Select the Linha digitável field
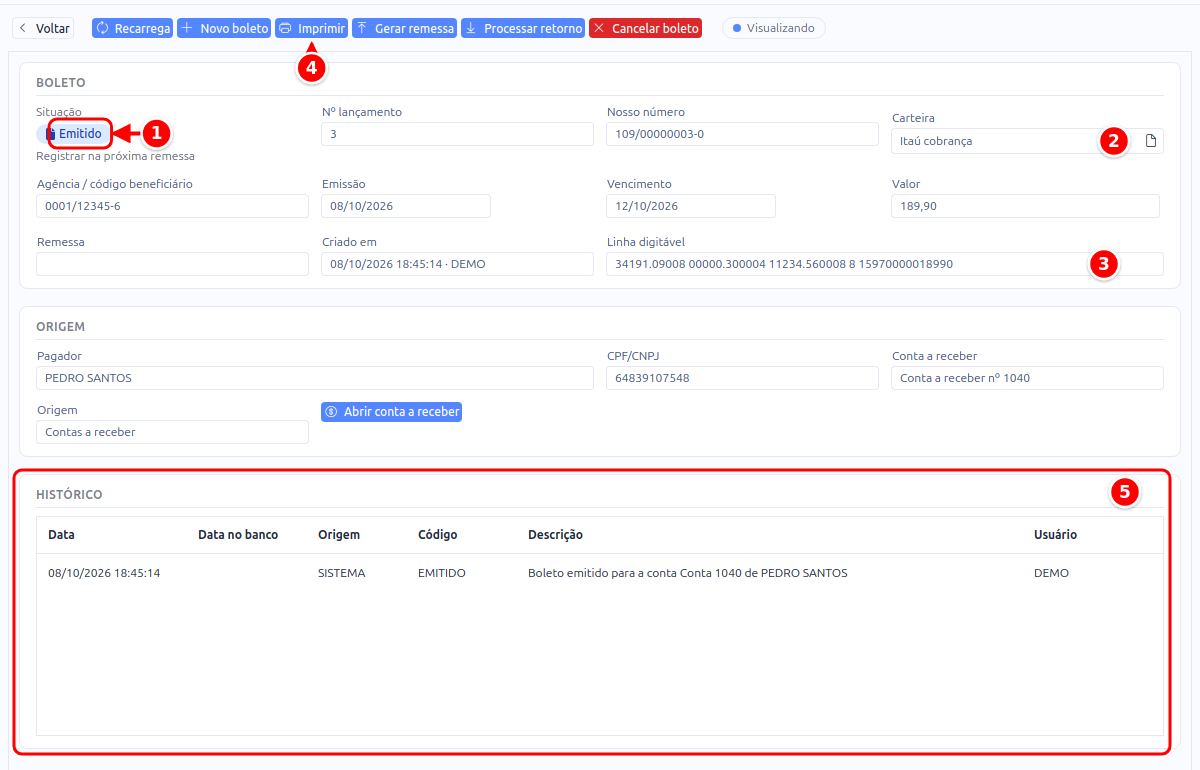The image size is (1200, 770). pyautogui.click(x=885, y=264)
